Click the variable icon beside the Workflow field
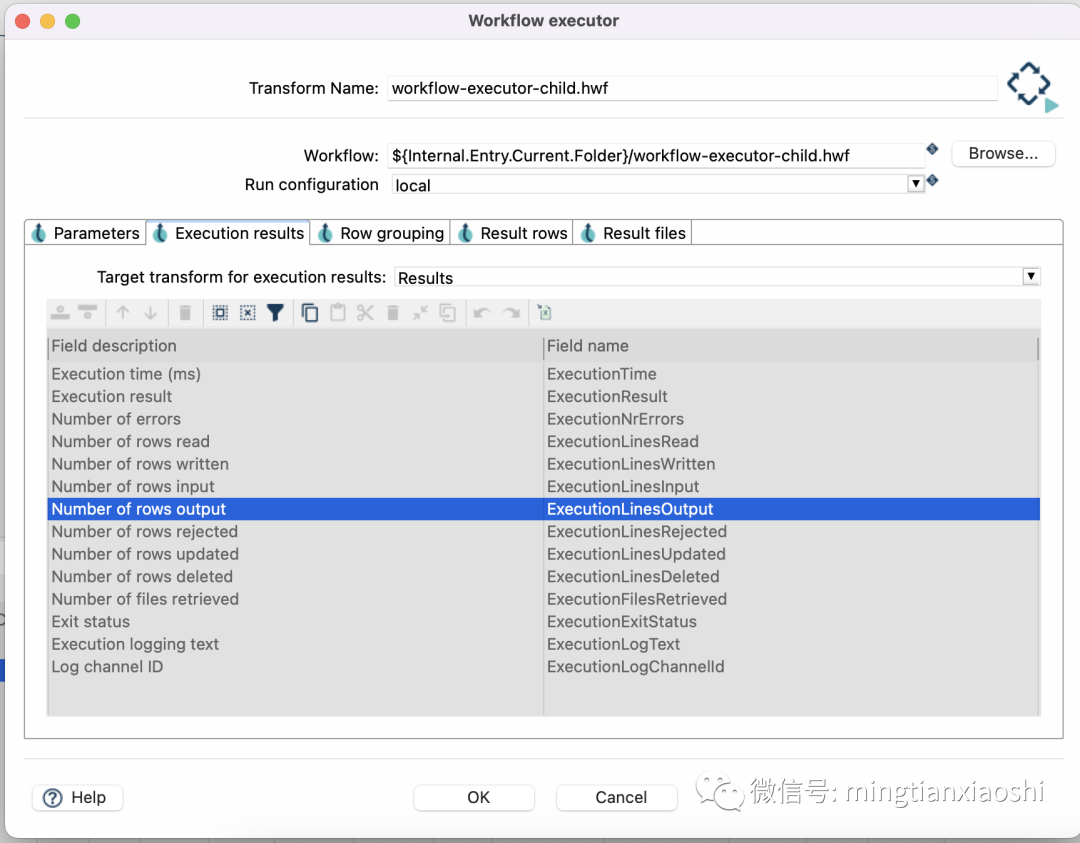Viewport: 1080px width, 843px height. [x=932, y=148]
